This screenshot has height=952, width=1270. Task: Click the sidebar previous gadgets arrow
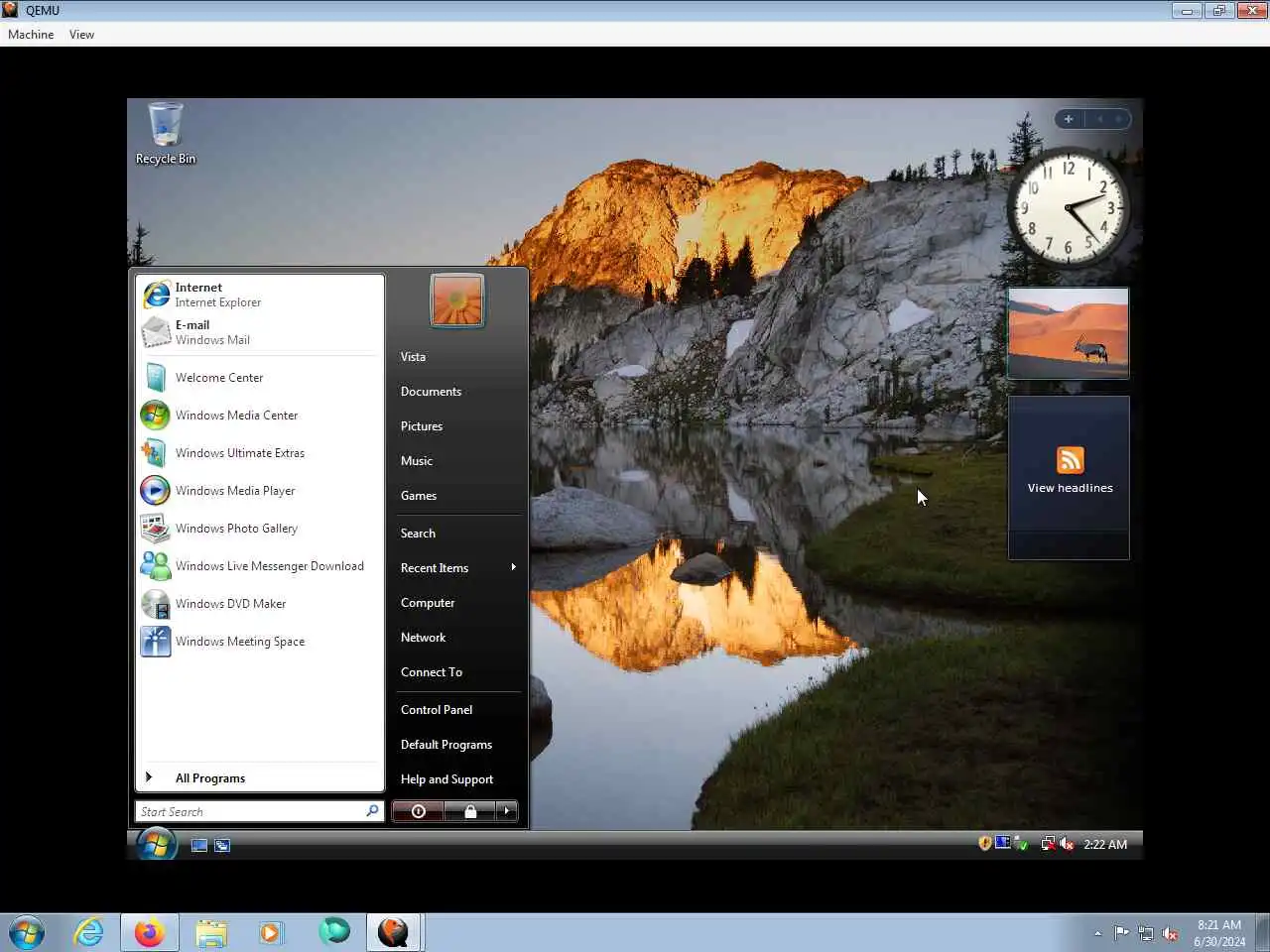[1100, 119]
